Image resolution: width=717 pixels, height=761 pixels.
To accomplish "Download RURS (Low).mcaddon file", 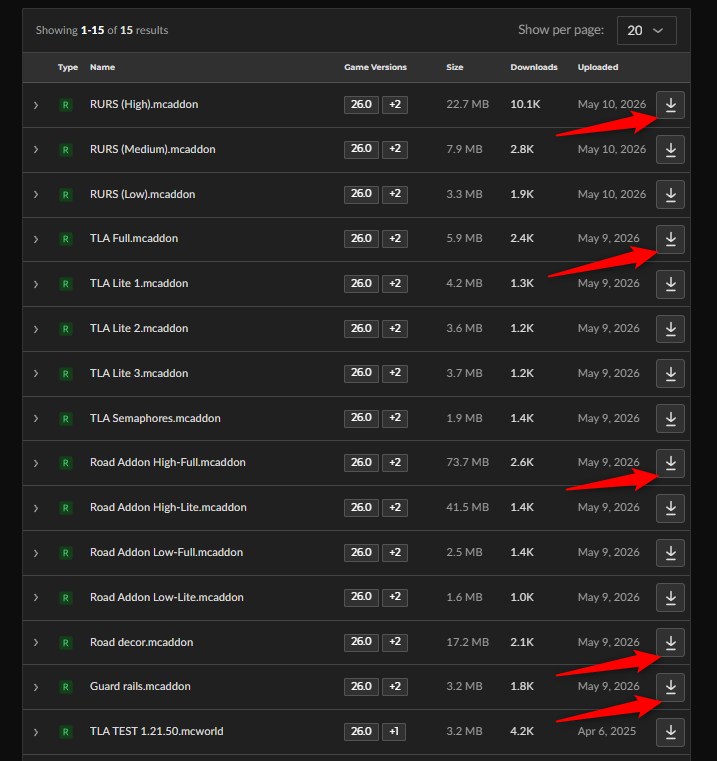I will tap(670, 195).
